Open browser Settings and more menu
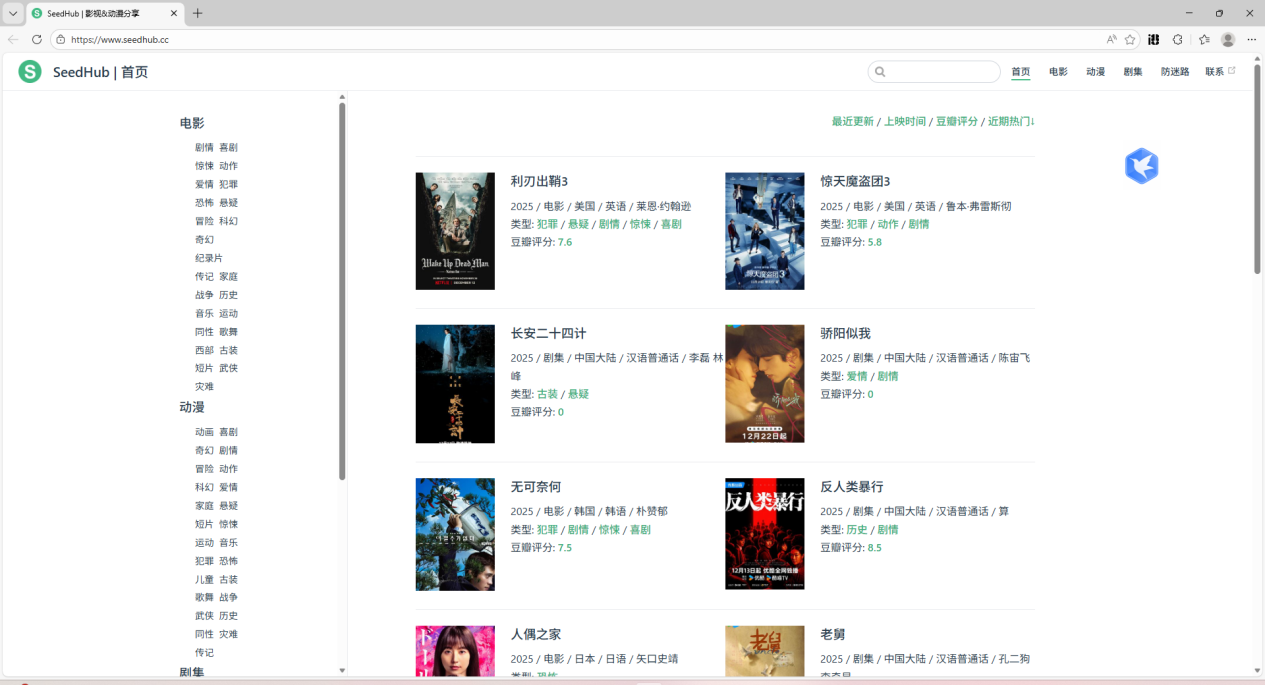1265x685 pixels. [x=1251, y=39]
